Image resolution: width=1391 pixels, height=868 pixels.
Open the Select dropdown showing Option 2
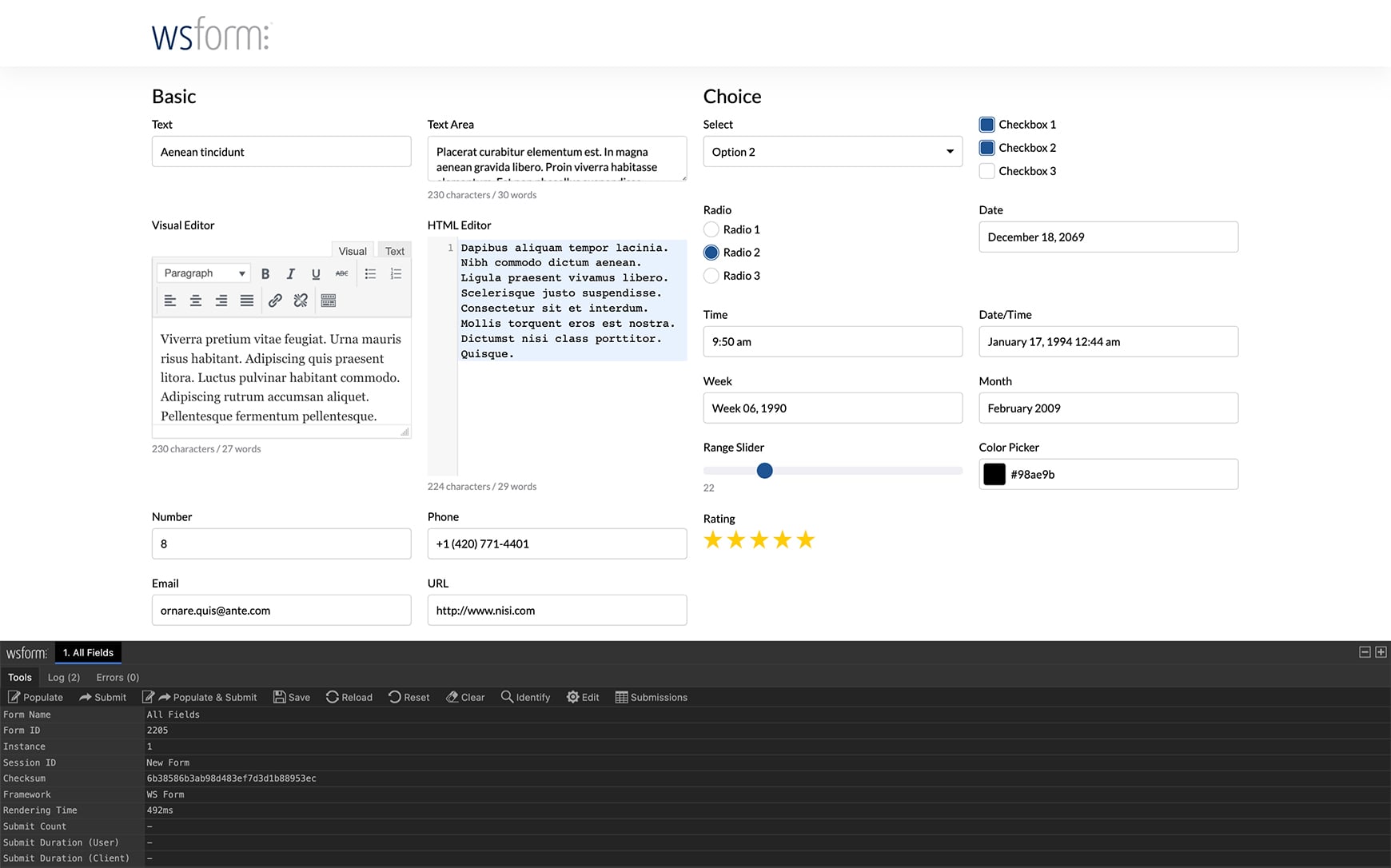tap(831, 151)
